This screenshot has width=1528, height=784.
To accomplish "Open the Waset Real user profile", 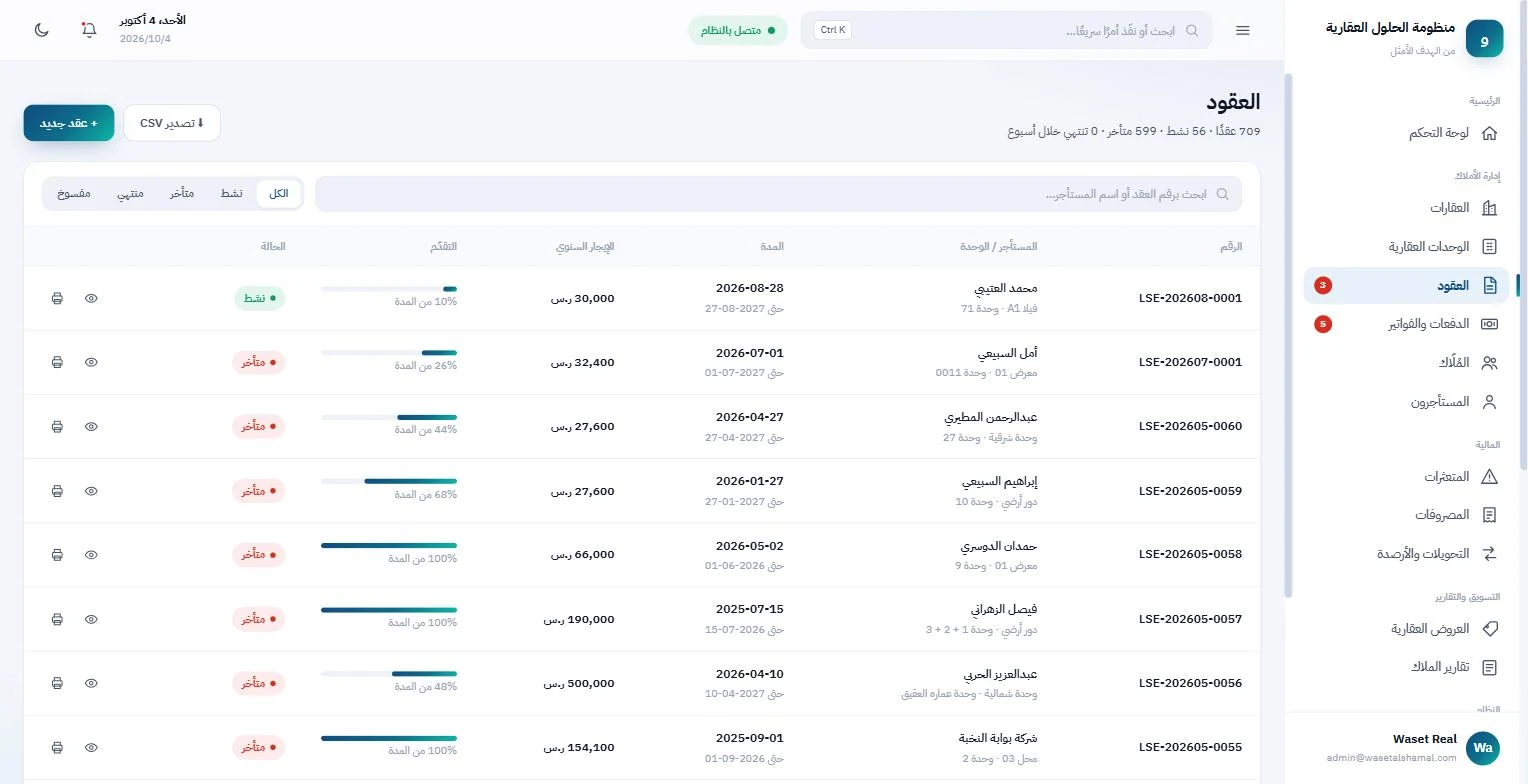I will click(1406, 747).
